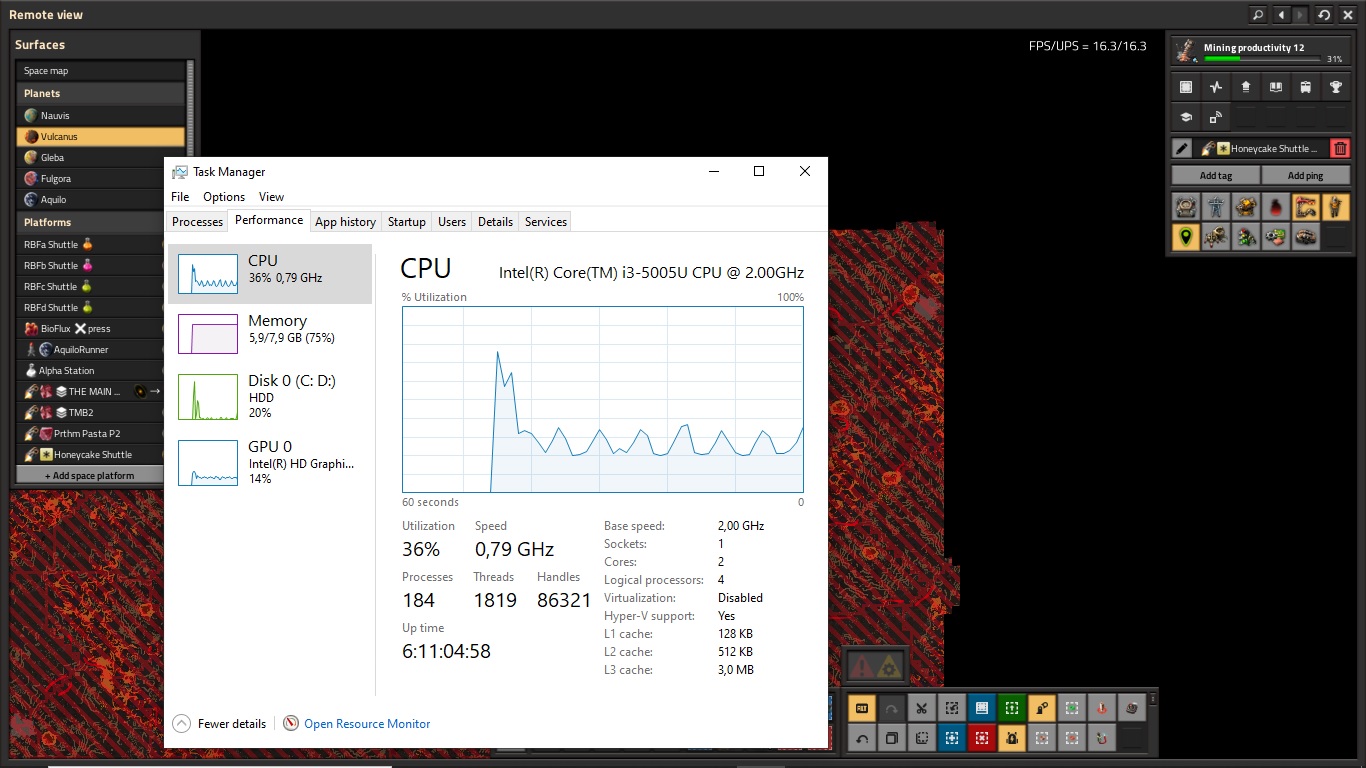
Task: Click the Add space platform button
Action: click(x=90, y=476)
